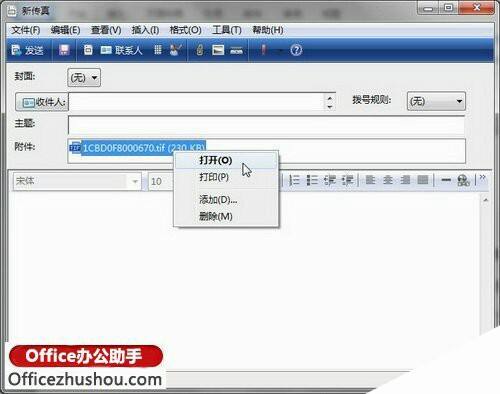Screen dimensions: 500x394
Task: Click the check names person icon
Action: coord(175,50)
